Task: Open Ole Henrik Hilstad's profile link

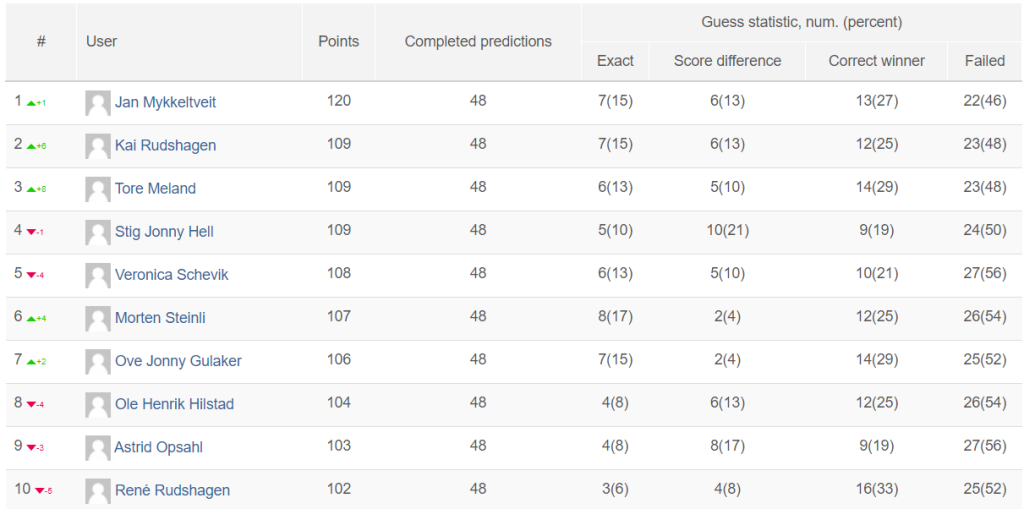Action: (x=174, y=404)
